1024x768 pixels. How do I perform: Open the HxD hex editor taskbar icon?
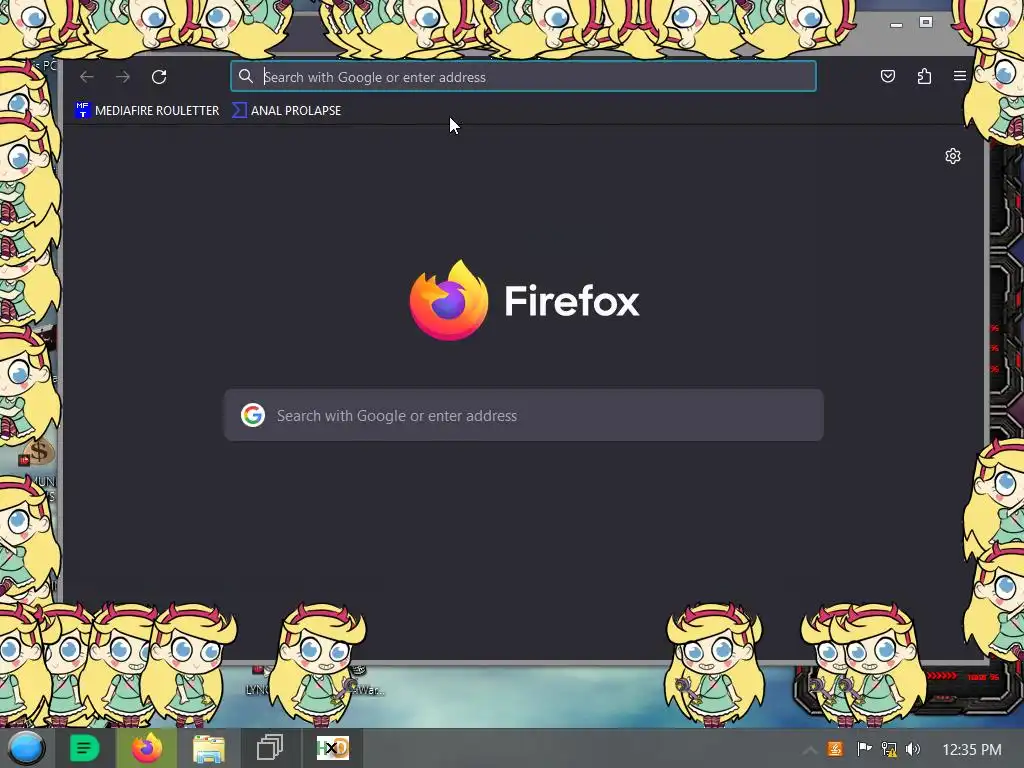click(332, 748)
